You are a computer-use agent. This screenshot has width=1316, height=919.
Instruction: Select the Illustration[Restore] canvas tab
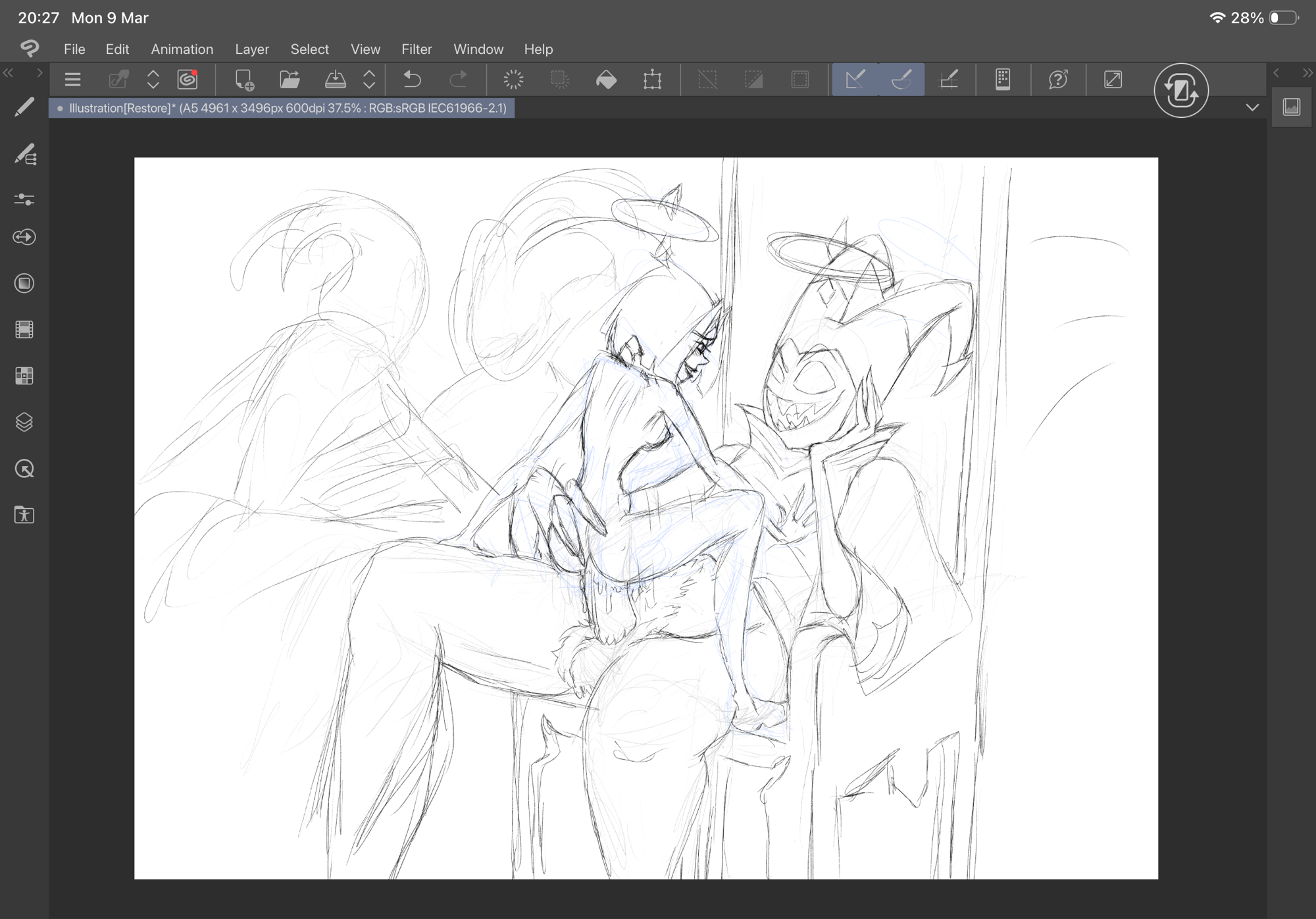point(282,108)
